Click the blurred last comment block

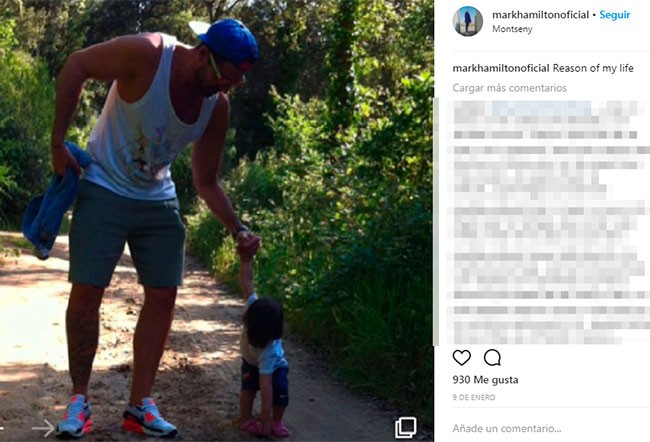tap(547, 325)
